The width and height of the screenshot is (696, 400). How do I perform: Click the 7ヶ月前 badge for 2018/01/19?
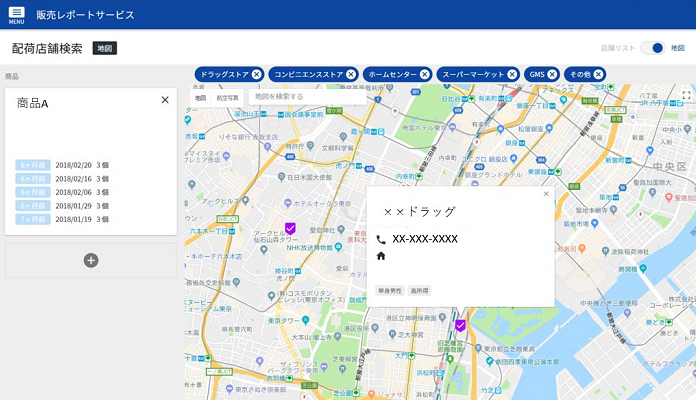coord(33,219)
